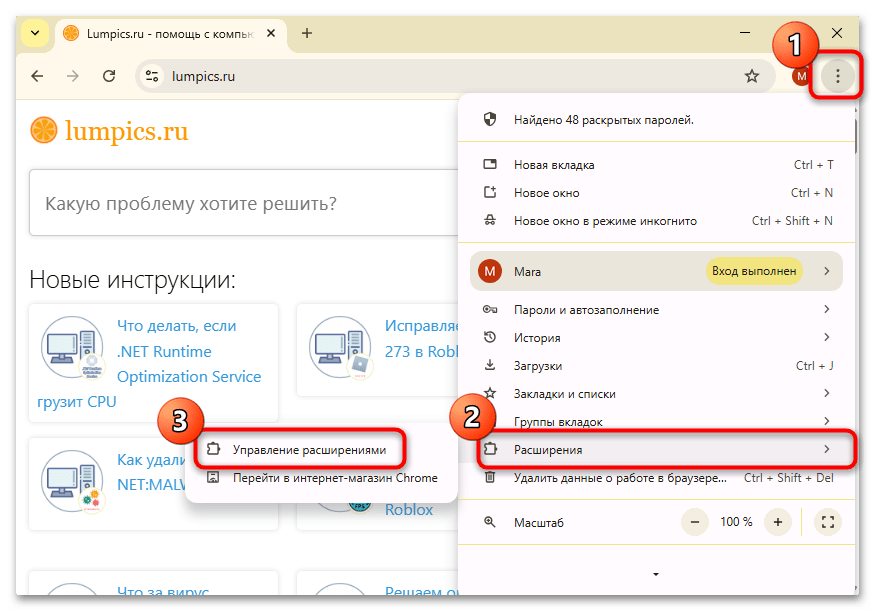
Task: Click the 'Новые инструкции:' heading
Action: [x=133, y=280]
